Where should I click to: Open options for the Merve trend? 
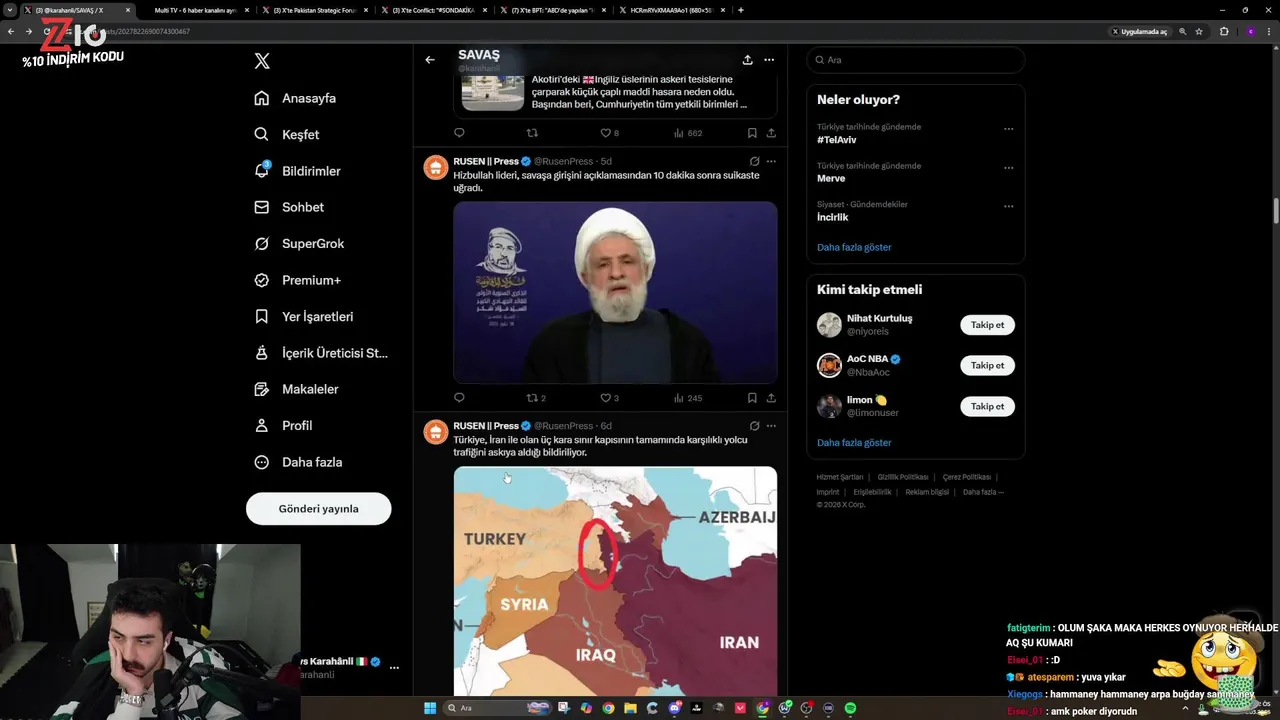coord(1008,168)
